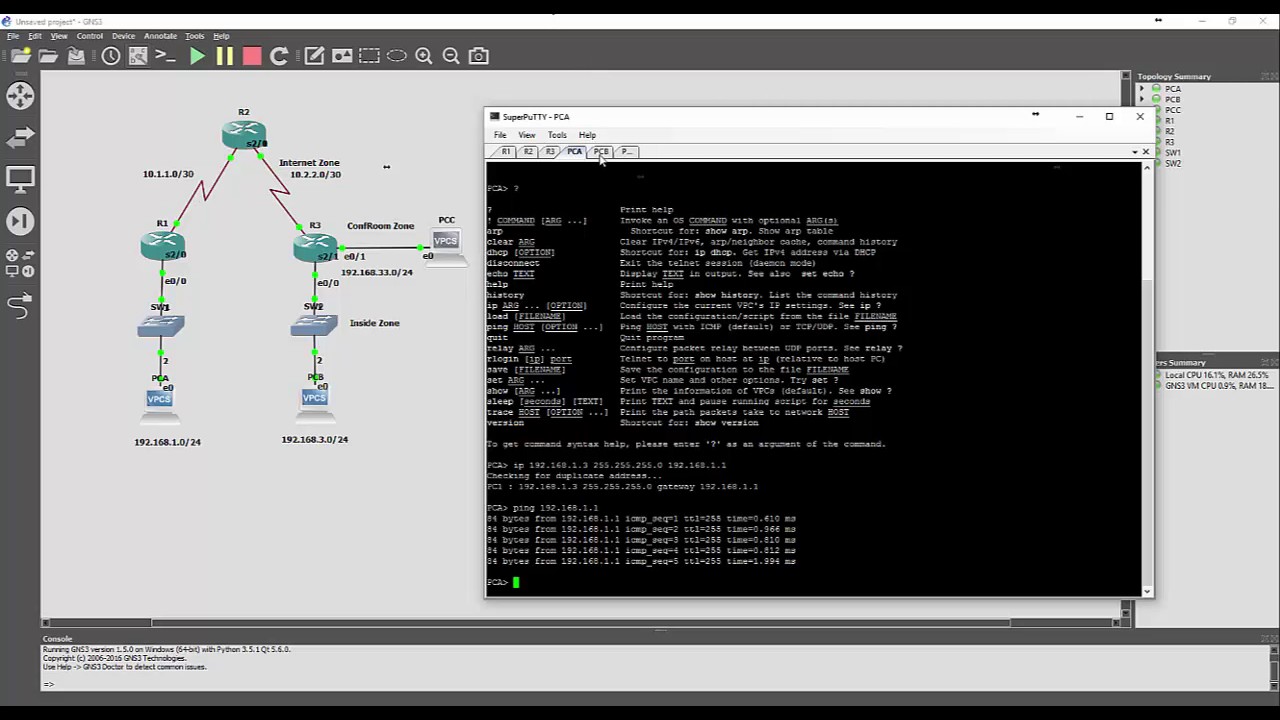Expand the PCA node in Topology Summary
The image size is (1280, 720).
[x=1142, y=89]
